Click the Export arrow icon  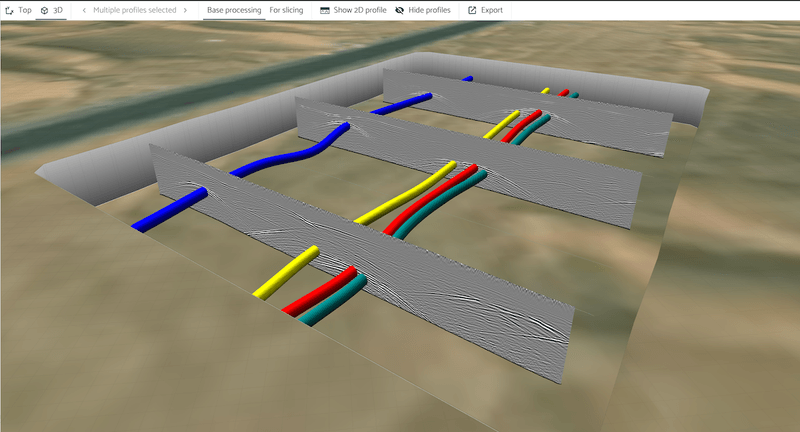point(472,10)
